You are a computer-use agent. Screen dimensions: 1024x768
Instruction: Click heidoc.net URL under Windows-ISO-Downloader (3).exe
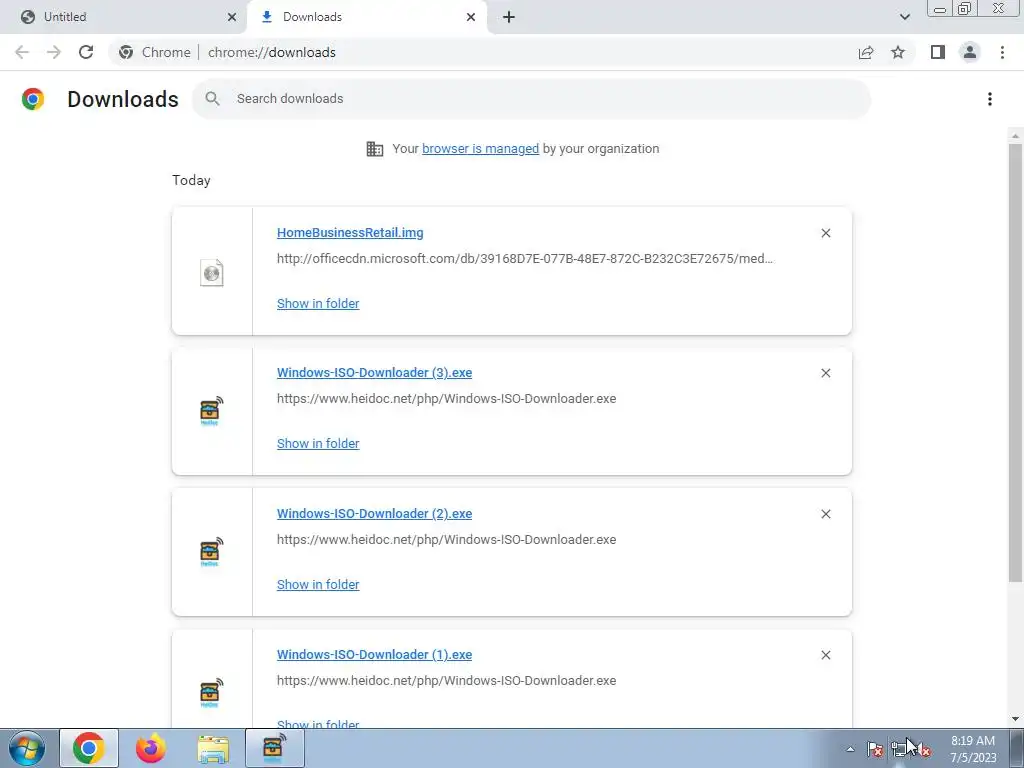tap(447, 398)
